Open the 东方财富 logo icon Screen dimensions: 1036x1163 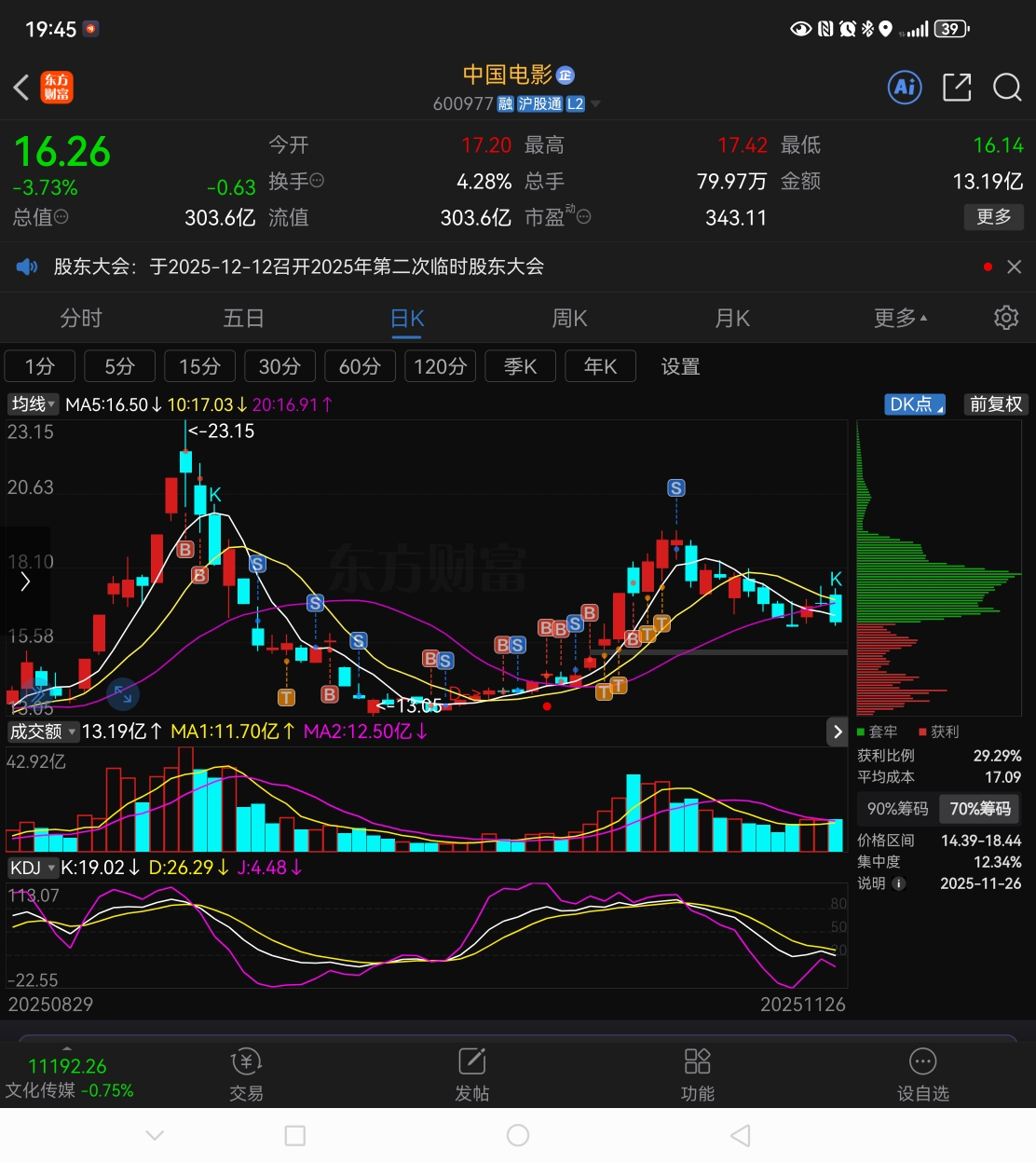click(x=57, y=88)
